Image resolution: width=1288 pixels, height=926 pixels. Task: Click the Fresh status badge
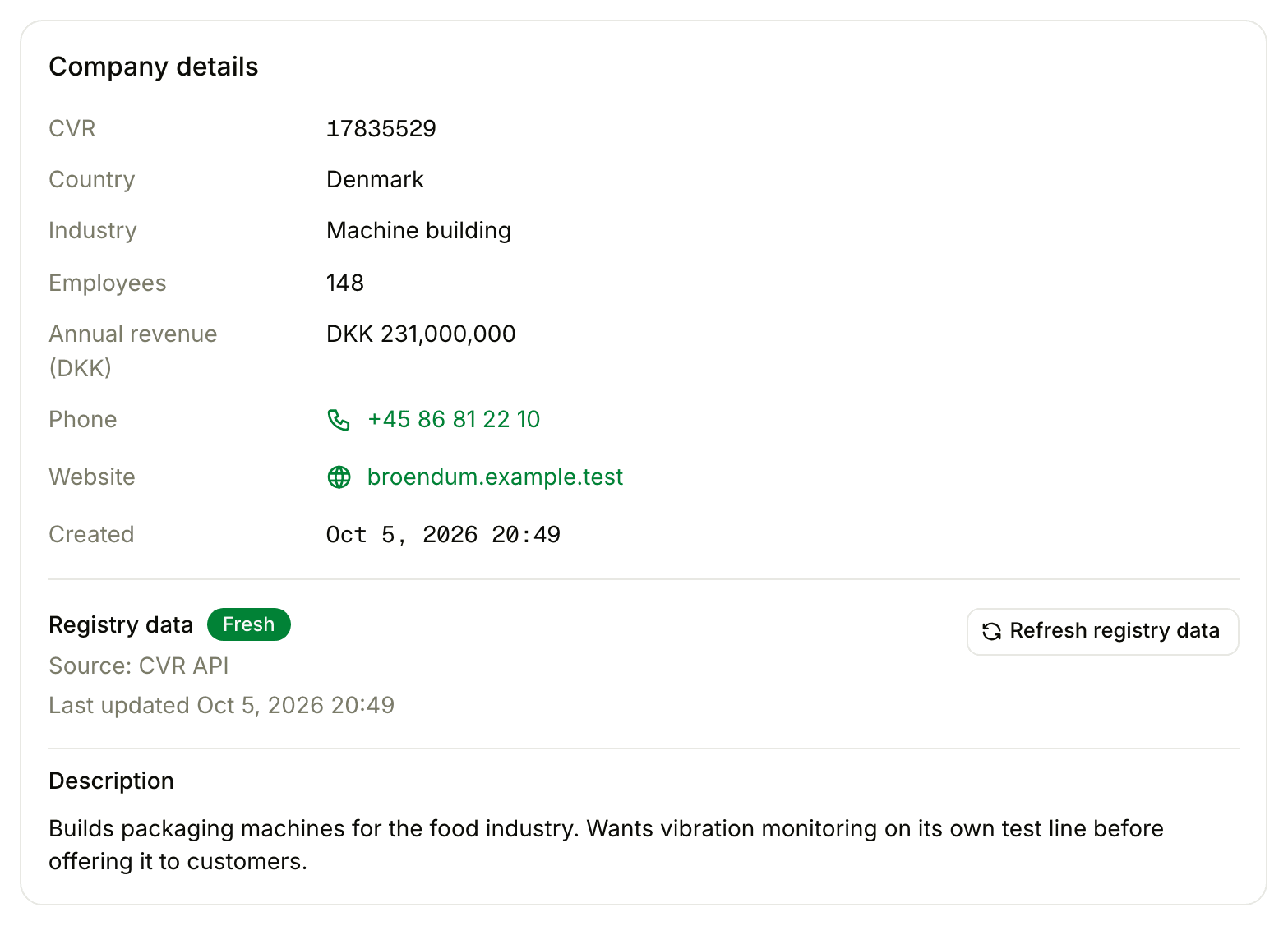point(249,624)
